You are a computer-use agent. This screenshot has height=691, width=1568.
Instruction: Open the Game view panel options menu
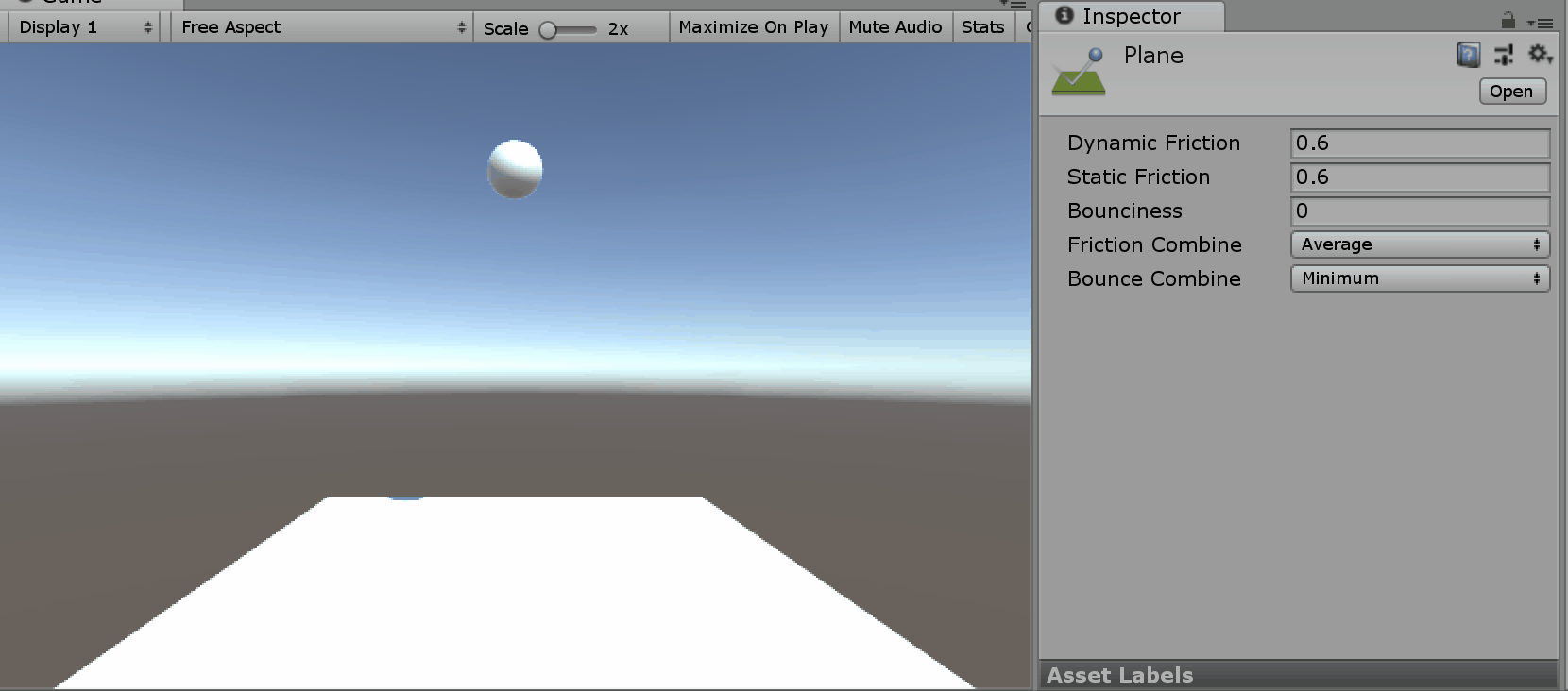point(1013,4)
